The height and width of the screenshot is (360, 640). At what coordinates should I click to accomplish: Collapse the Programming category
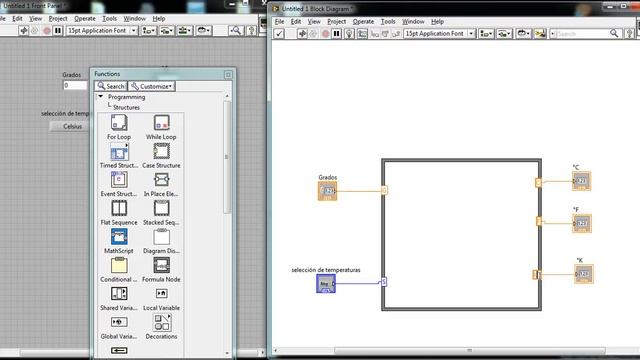point(100,97)
